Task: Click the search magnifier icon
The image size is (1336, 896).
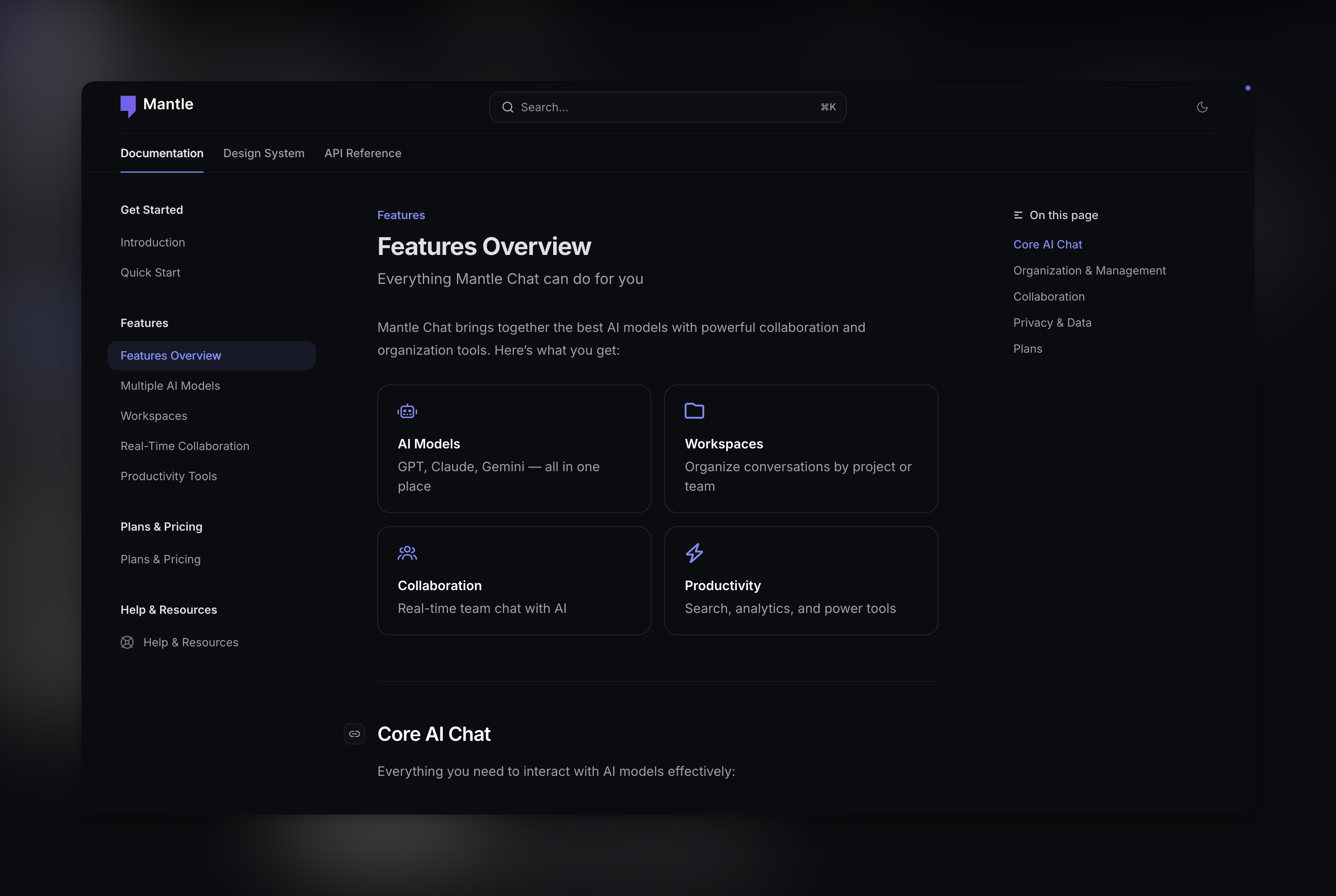Action: click(x=508, y=107)
